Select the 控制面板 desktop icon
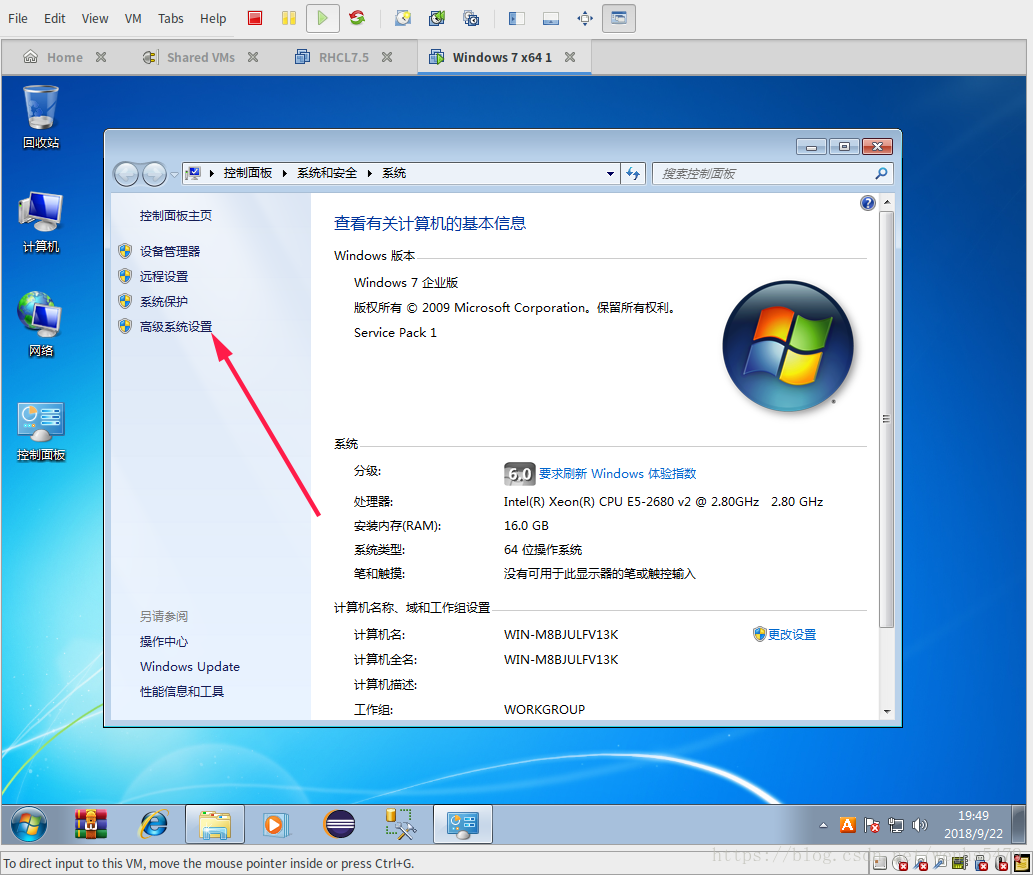1033x875 pixels. click(41, 431)
